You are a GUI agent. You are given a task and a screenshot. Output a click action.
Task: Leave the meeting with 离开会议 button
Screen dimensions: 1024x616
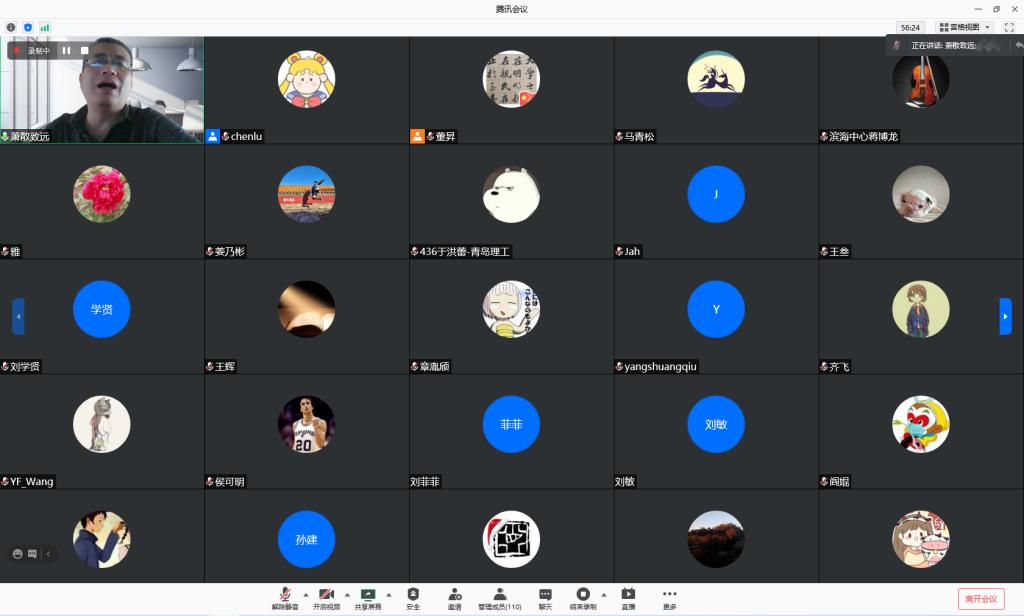pos(980,598)
